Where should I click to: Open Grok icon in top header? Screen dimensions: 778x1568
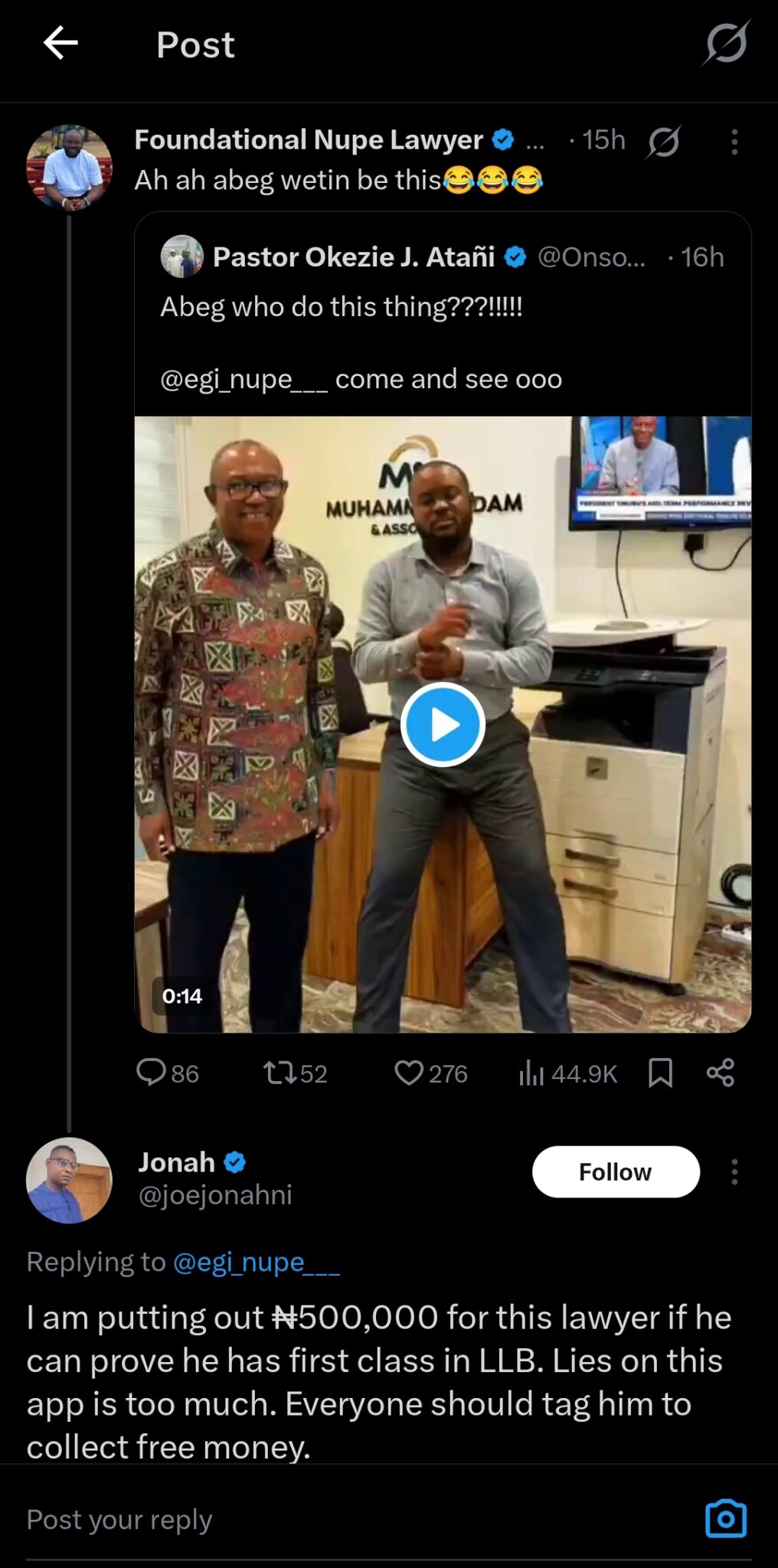click(x=724, y=43)
